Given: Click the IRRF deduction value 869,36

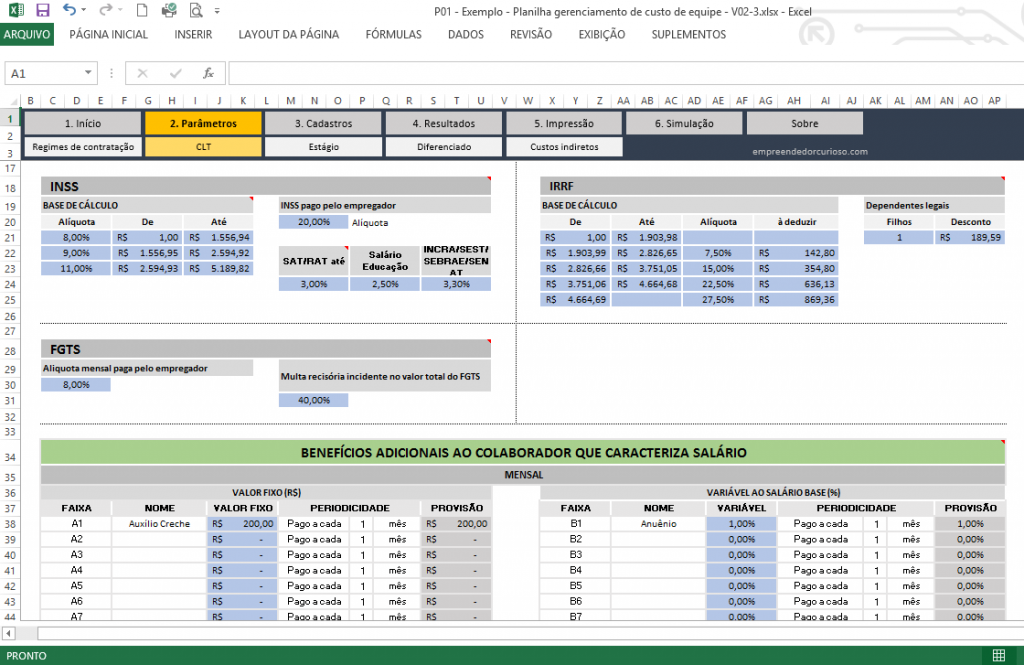Looking at the screenshot, I should [x=795, y=300].
